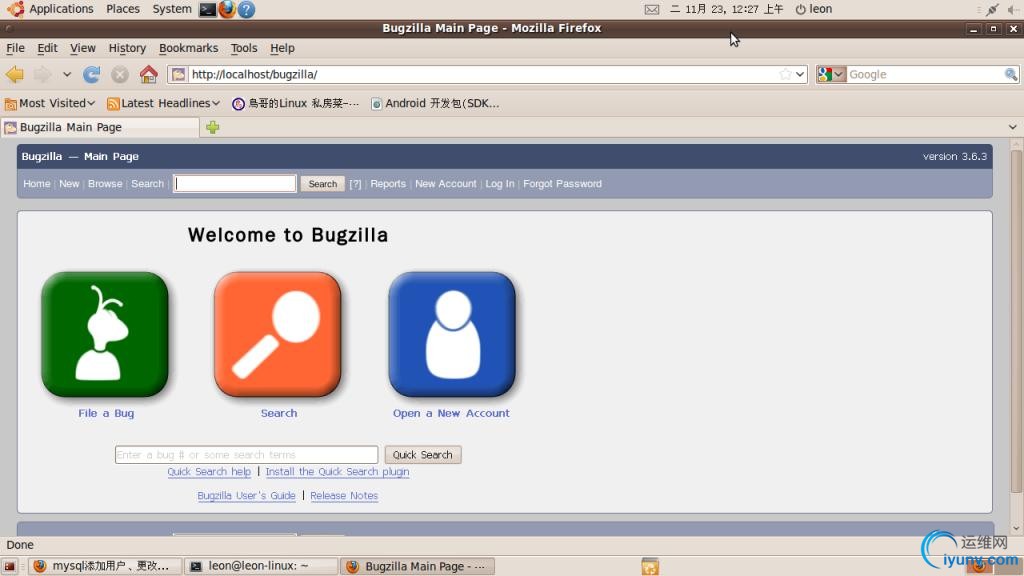Viewport: 1024px width, 576px height.
Task: Click the volume icon in the top panel
Action: 1013,9
